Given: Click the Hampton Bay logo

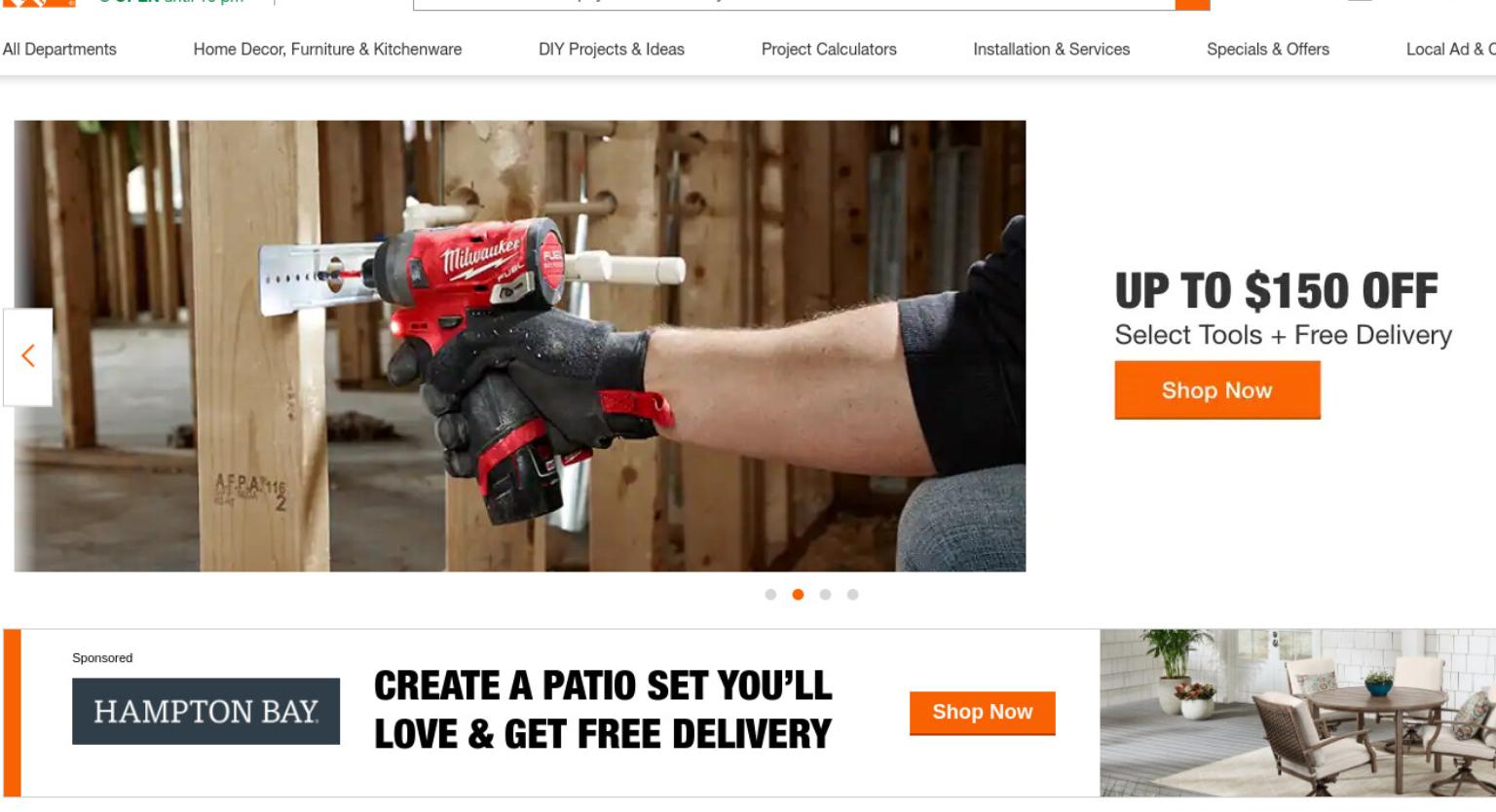Looking at the screenshot, I should coord(206,712).
